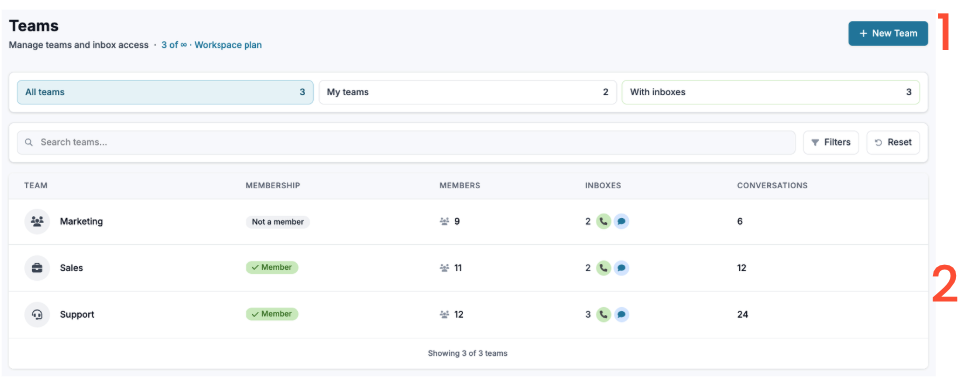This screenshot has height=383, width=973.
Task: Click the Sales team briefcase icon
Action: point(37,268)
